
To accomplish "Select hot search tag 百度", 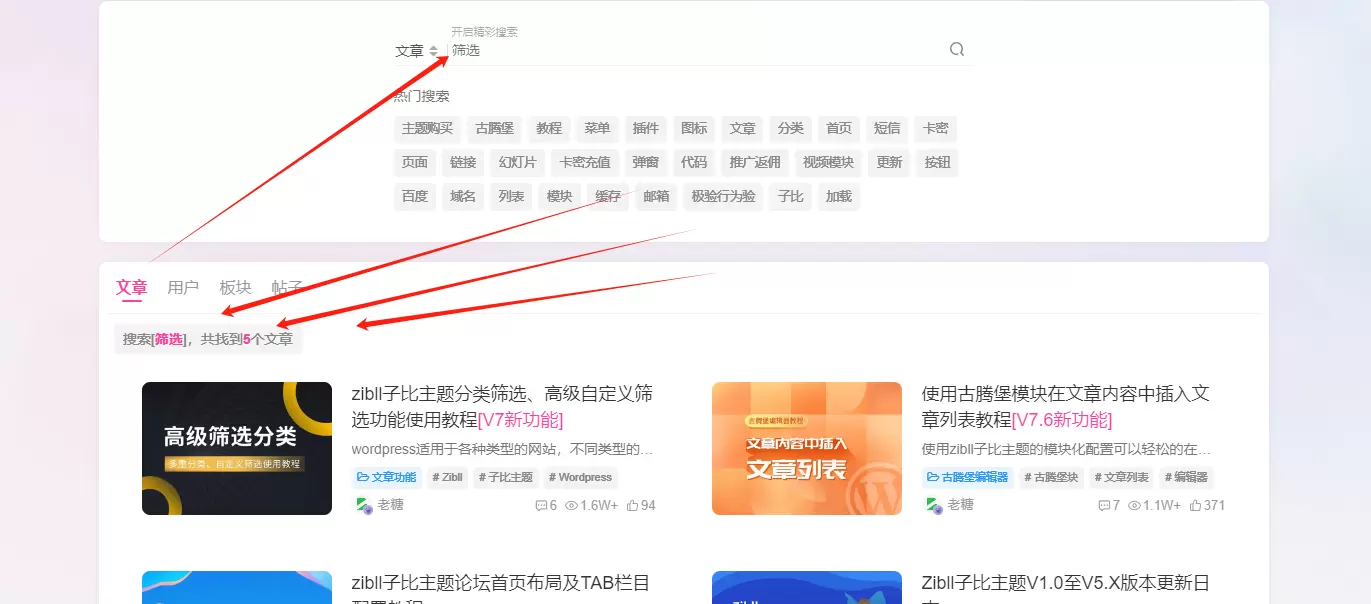I will (x=415, y=197).
